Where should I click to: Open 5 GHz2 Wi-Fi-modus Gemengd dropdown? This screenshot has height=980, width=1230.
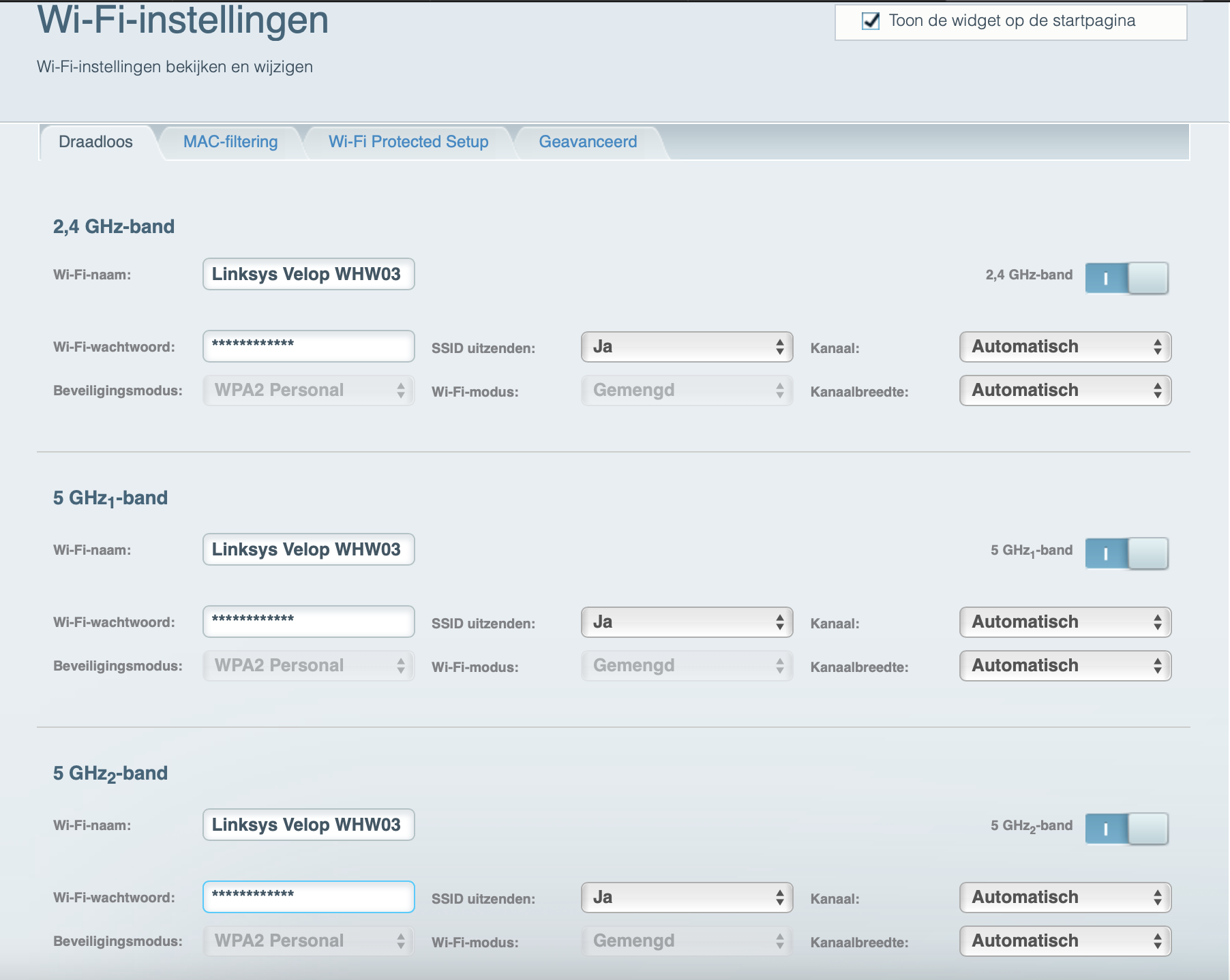pos(687,941)
